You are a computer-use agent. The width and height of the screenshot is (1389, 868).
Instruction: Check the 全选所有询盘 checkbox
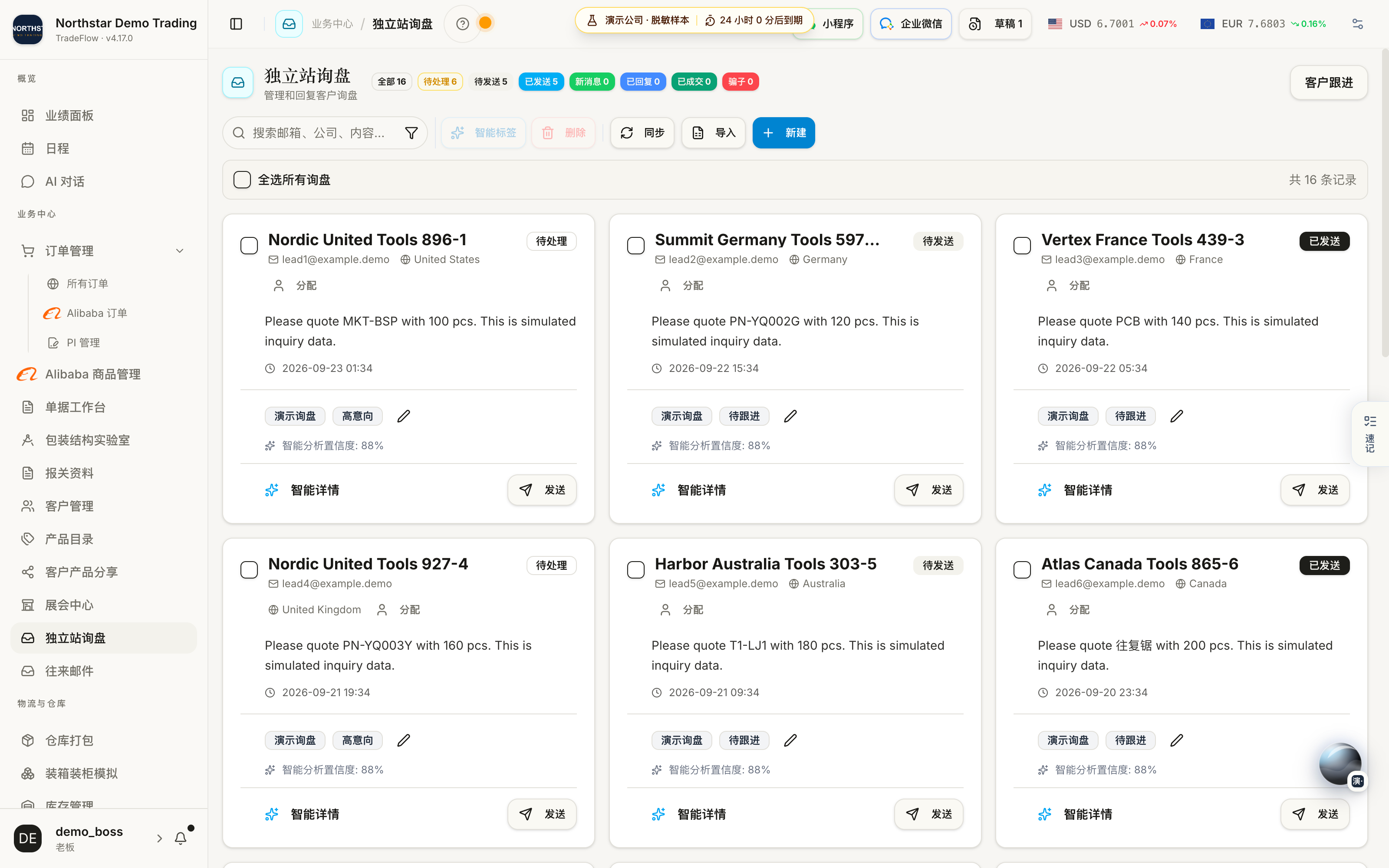pyautogui.click(x=242, y=180)
